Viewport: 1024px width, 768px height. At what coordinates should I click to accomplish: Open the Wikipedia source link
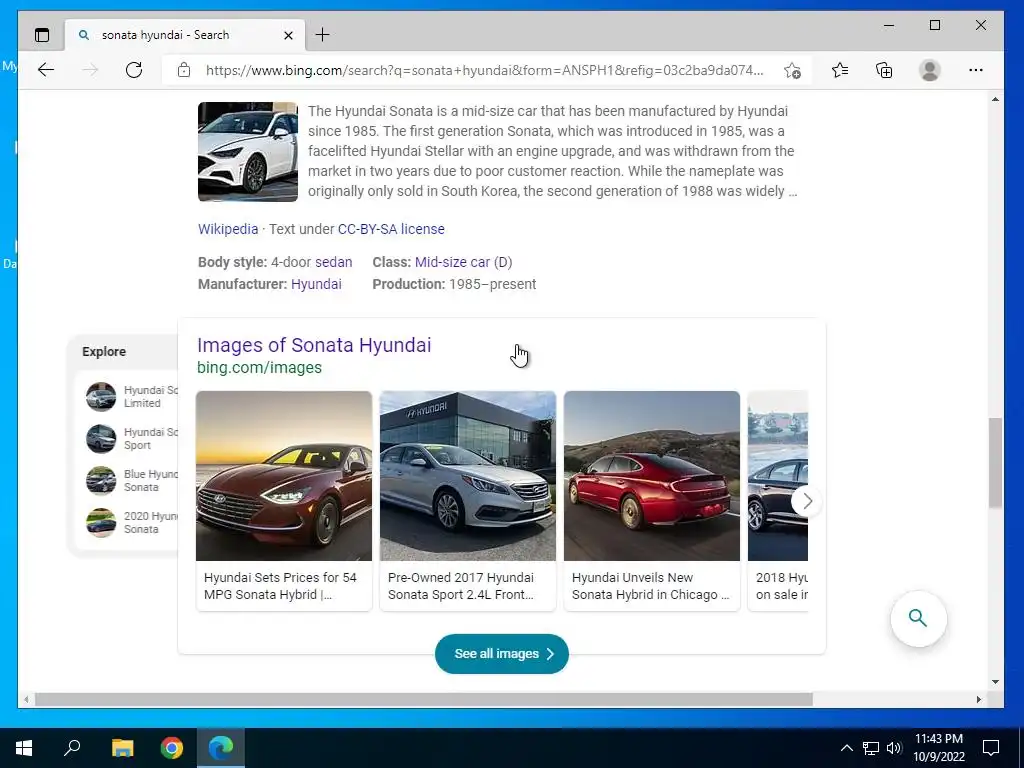tap(228, 229)
